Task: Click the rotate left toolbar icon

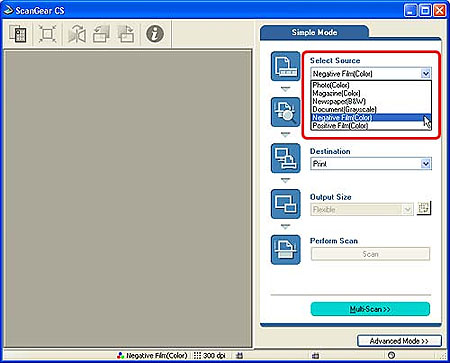Action: pyautogui.click(x=101, y=34)
